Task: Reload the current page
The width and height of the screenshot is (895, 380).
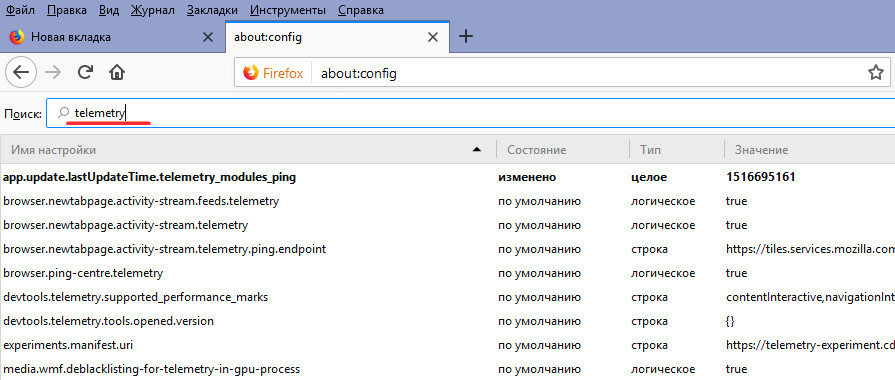Action: pyautogui.click(x=86, y=72)
